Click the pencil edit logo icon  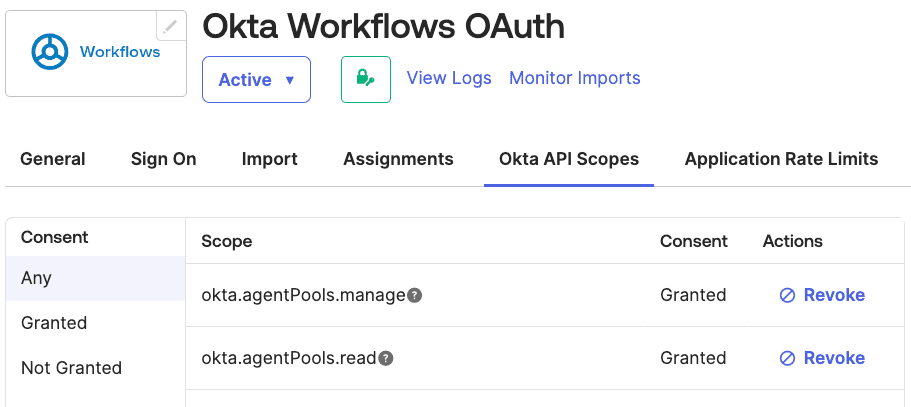[x=171, y=26]
